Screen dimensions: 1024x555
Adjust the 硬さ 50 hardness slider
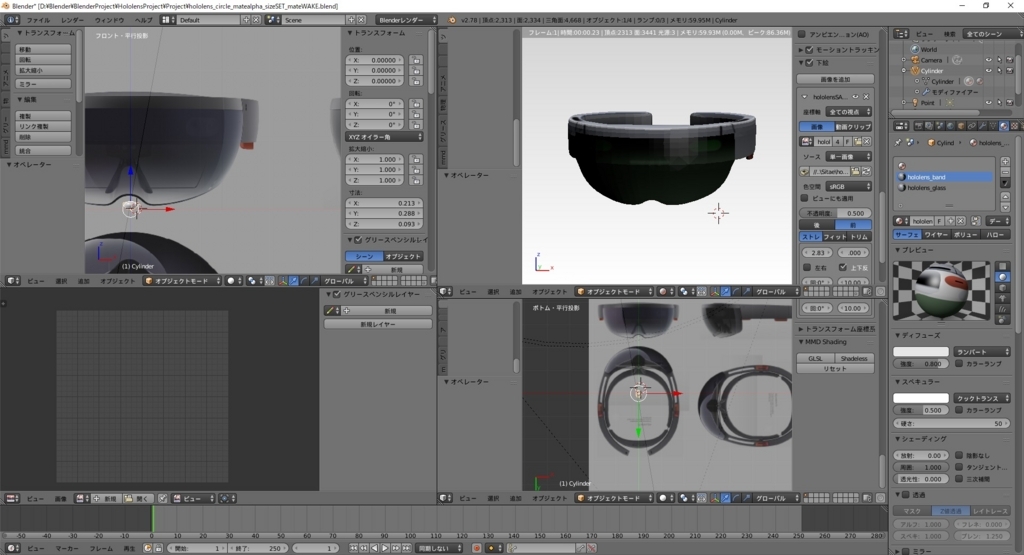click(x=952, y=424)
